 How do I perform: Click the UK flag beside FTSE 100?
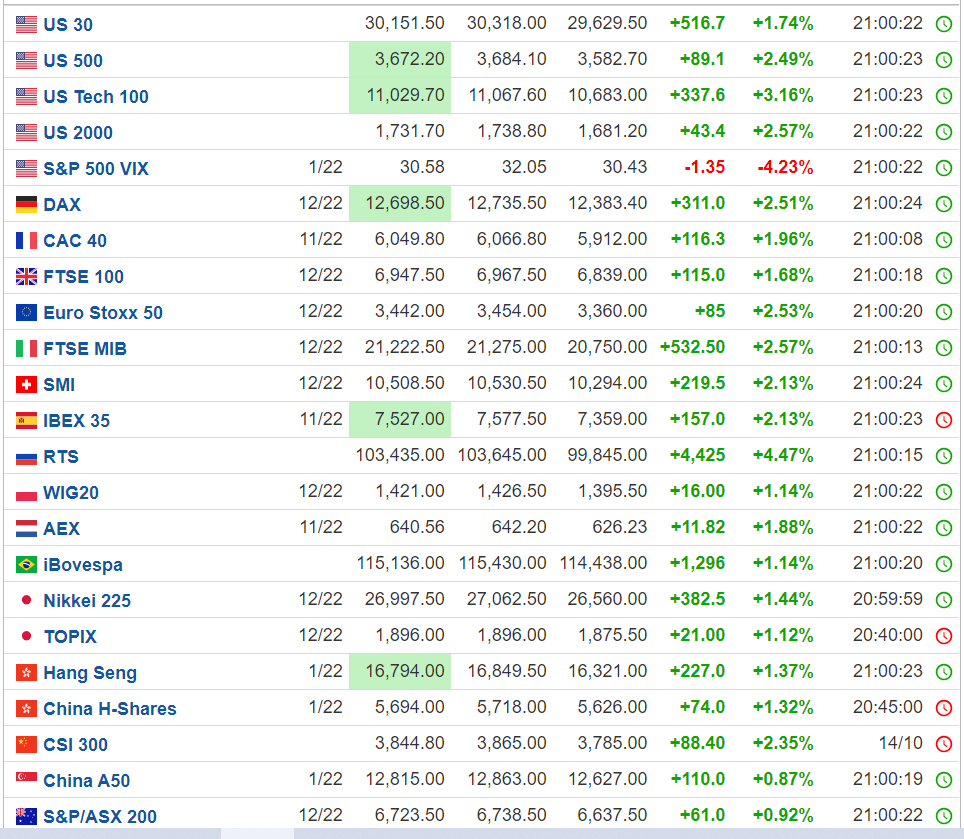(26, 277)
